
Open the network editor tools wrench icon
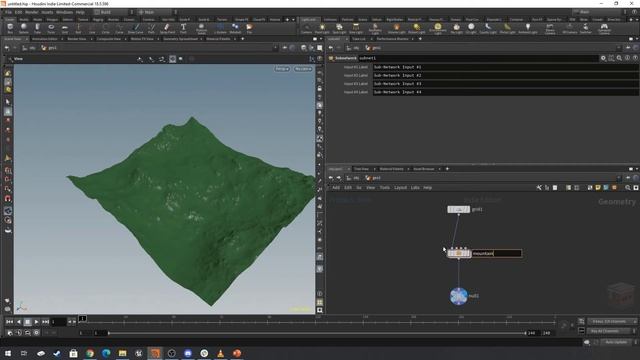coord(539,188)
